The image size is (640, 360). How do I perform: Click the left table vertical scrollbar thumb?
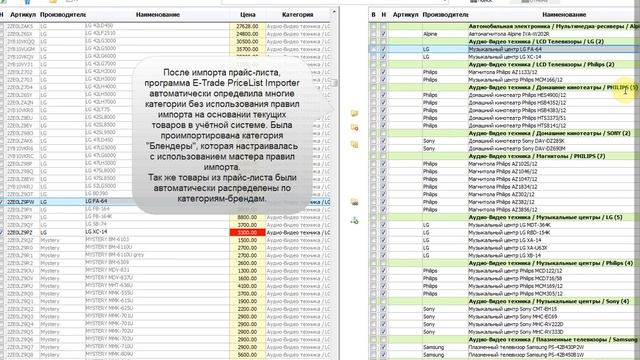point(334,82)
